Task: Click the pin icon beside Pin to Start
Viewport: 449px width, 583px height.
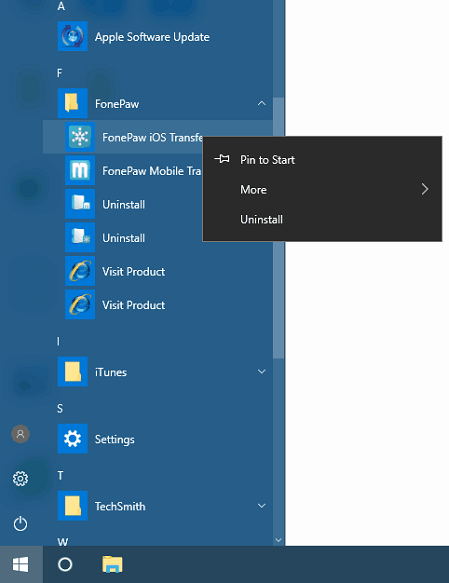Action: coord(222,159)
